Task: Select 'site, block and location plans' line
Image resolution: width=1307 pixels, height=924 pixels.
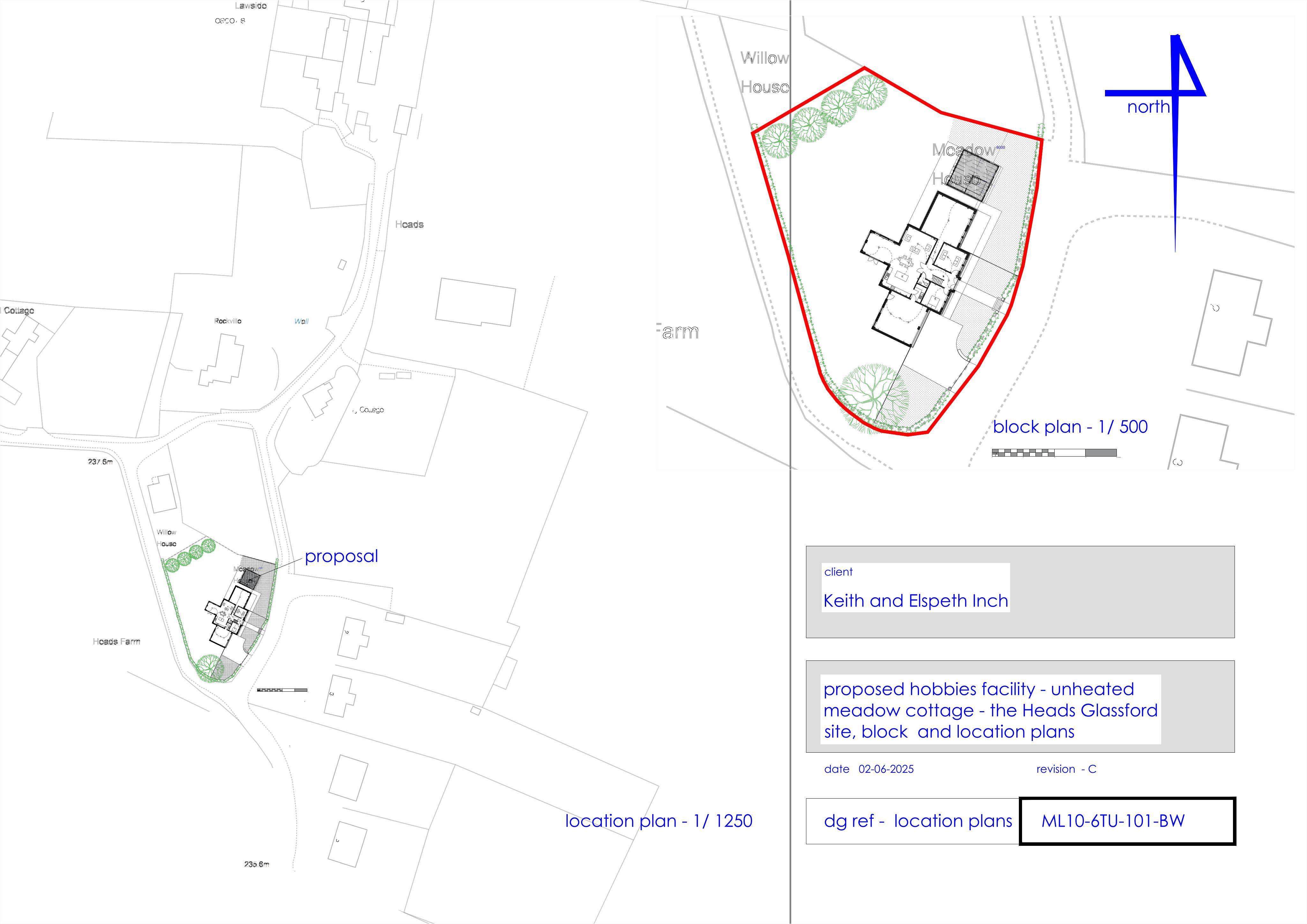Action: point(949,732)
